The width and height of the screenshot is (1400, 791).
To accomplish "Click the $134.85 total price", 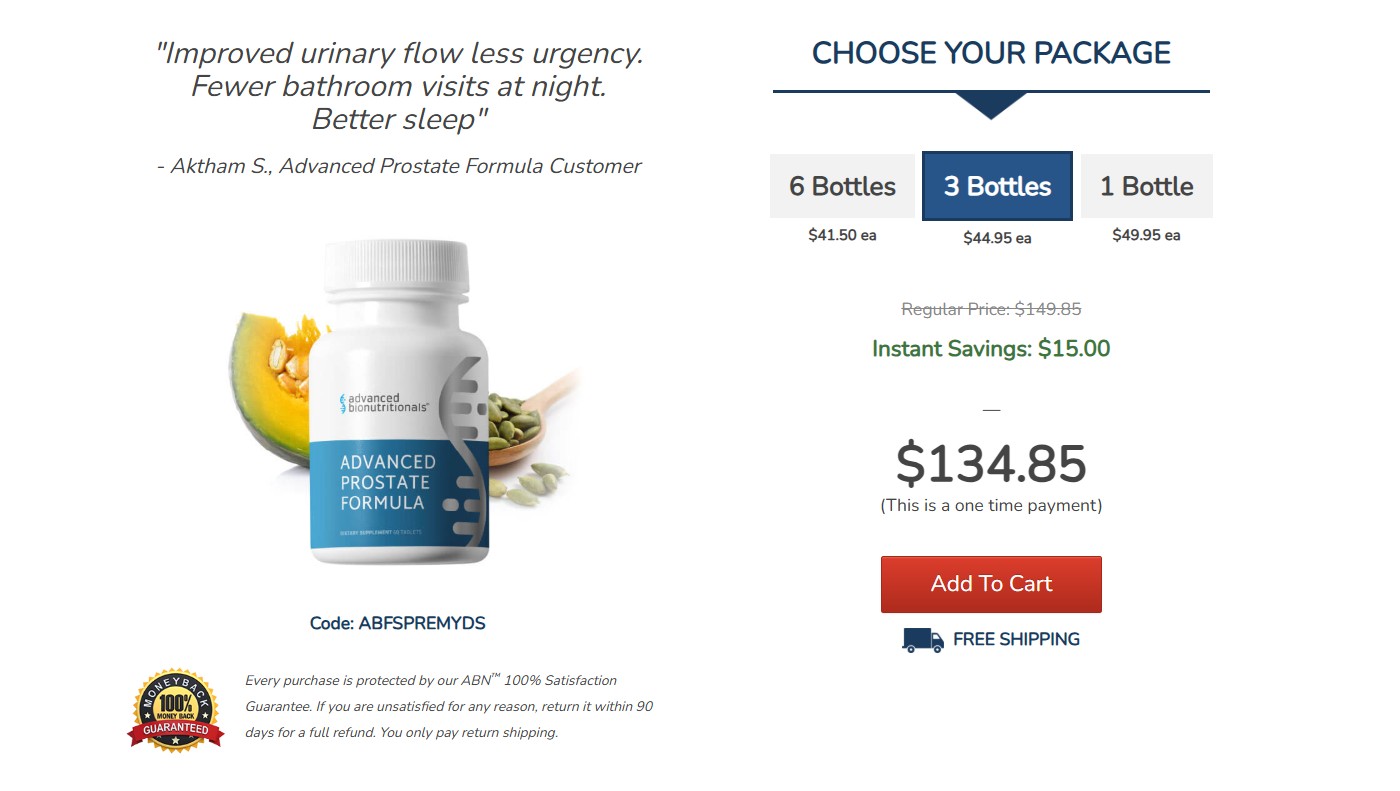I will (x=991, y=464).
